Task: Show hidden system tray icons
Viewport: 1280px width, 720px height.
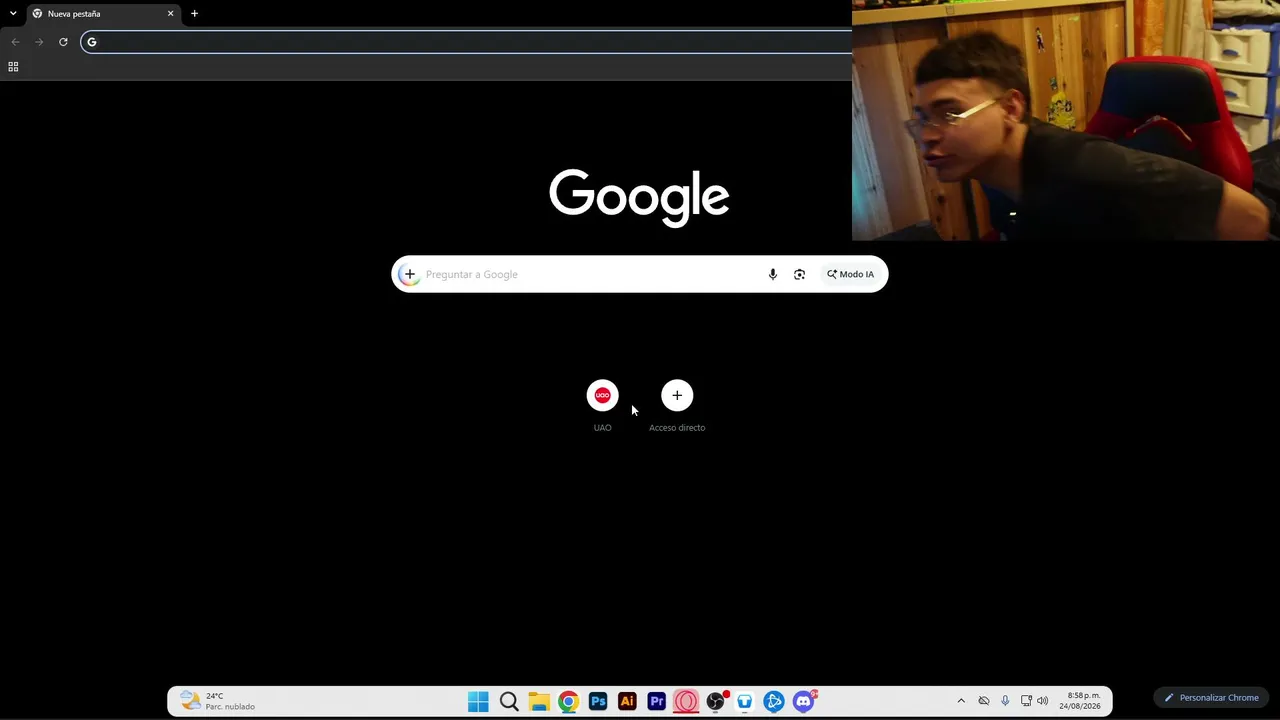Action: (x=961, y=701)
